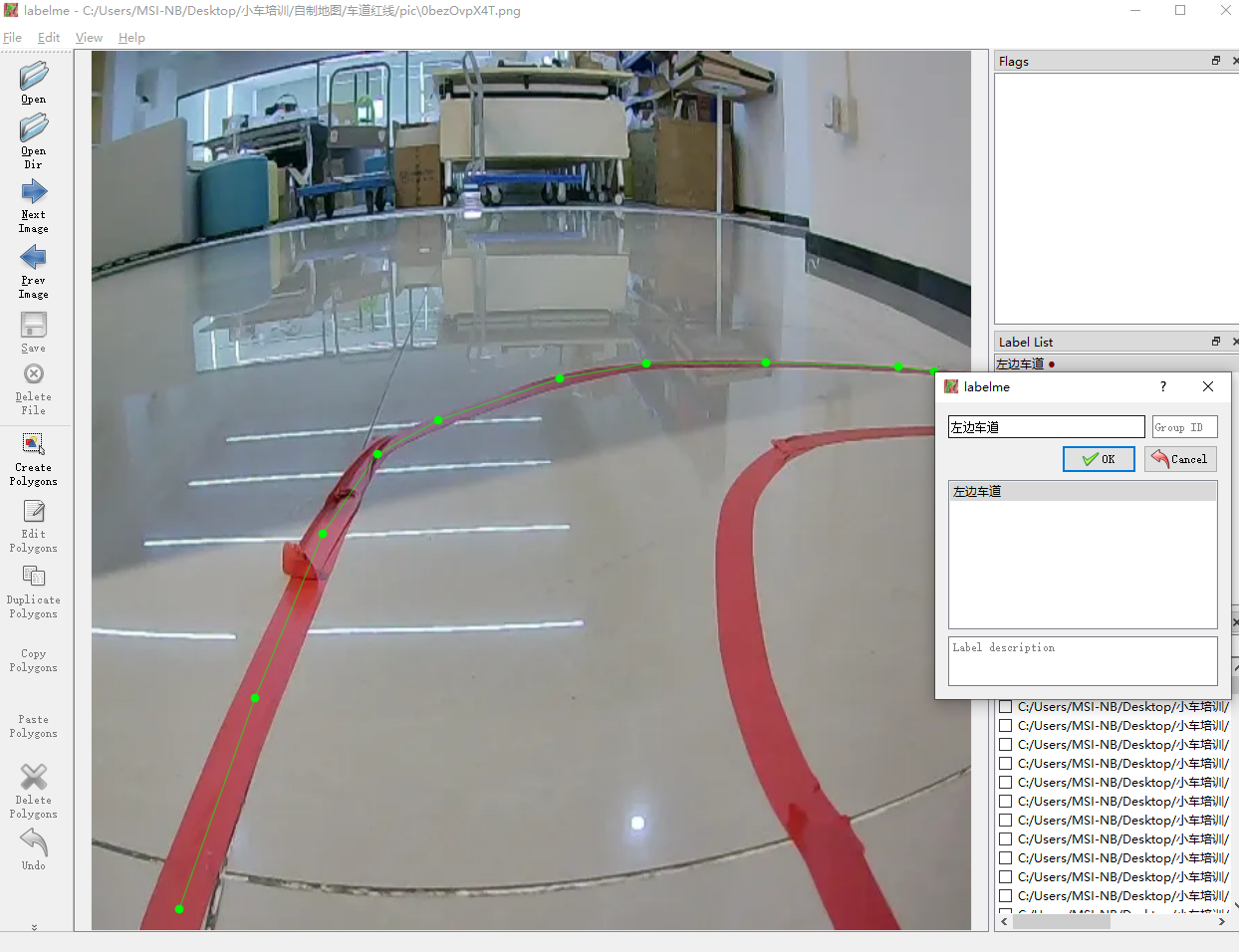1239x952 pixels.
Task: Tick the third file list checkbox
Action: [x=1006, y=745]
